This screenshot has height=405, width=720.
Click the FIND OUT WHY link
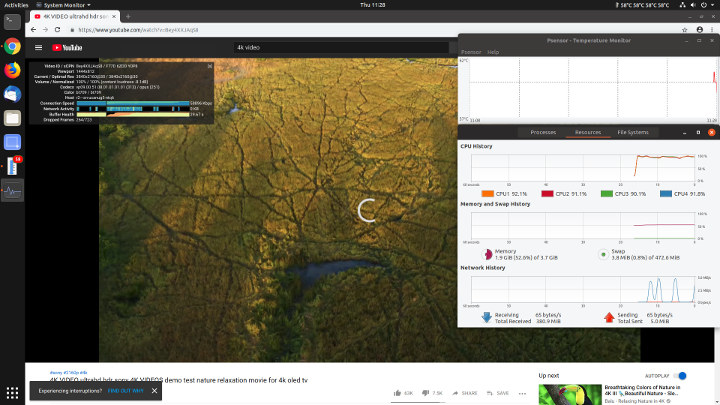pos(126,391)
